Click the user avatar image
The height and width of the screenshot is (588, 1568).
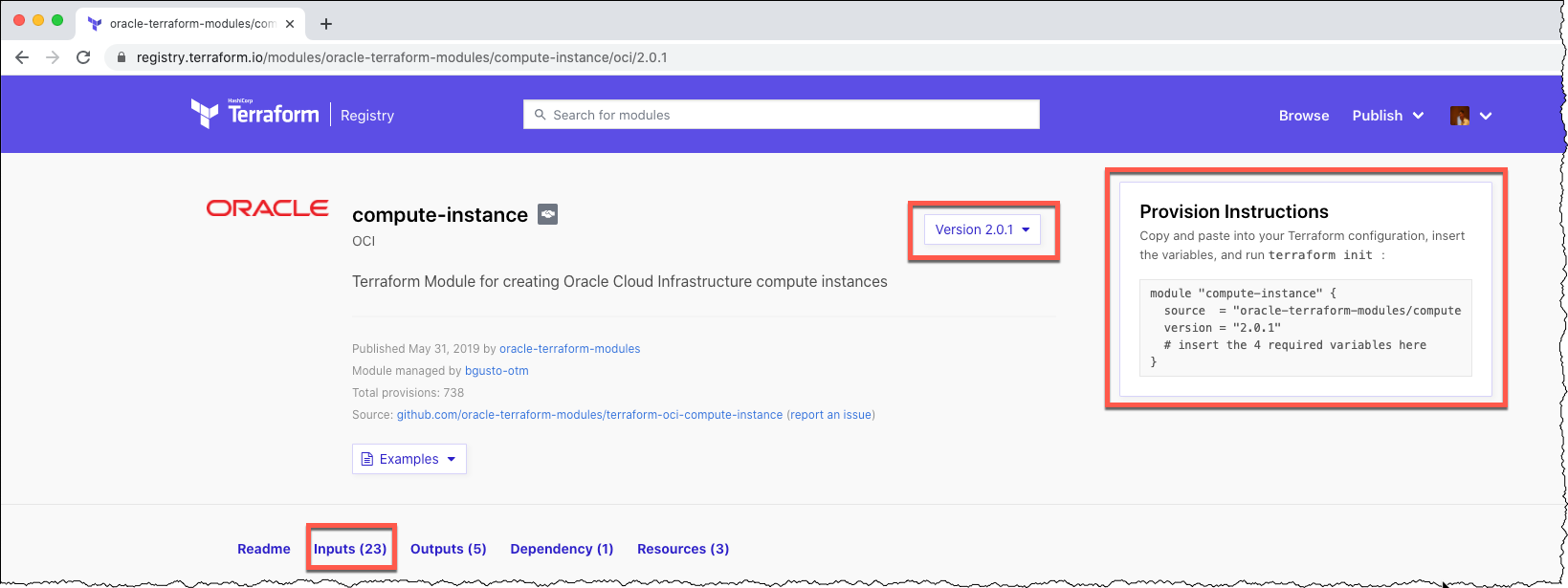point(1460,116)
